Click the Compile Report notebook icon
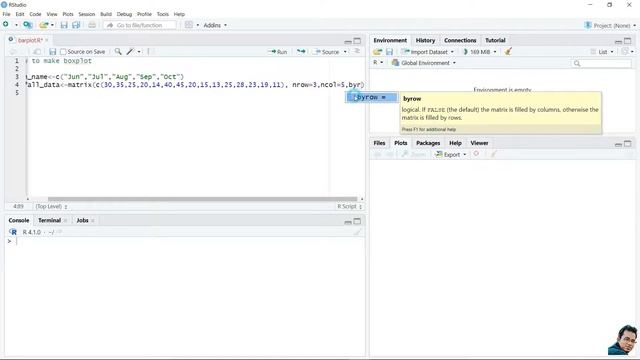This screenshot has height=360, width=640. tap(149, 51)
